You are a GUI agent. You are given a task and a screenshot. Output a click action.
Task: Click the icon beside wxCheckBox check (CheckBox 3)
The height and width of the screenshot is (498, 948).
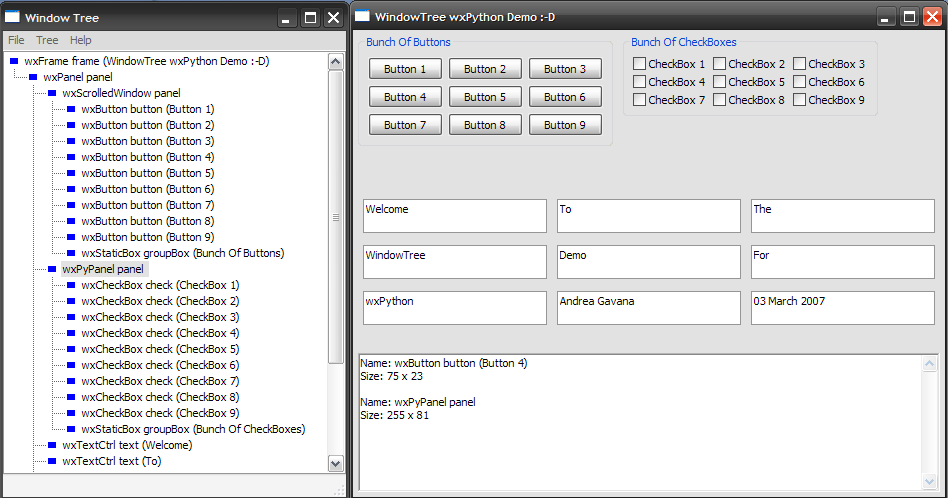click(71, 317)
